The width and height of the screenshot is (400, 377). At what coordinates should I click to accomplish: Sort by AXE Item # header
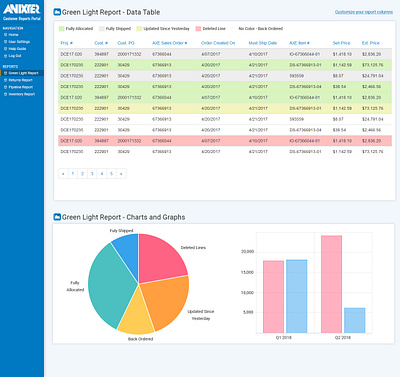tap(299, 43)
